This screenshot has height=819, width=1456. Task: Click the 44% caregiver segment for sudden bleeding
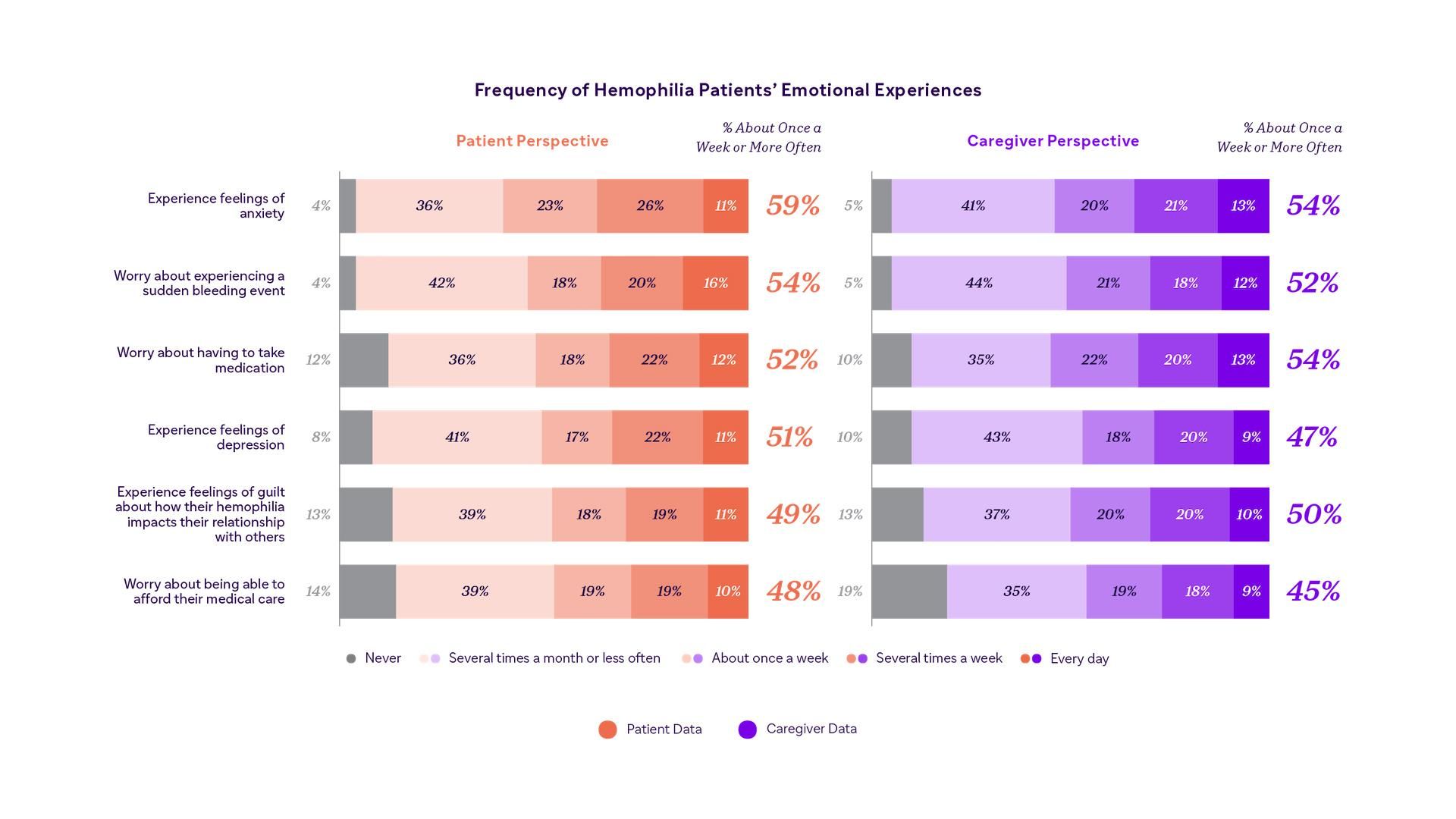pyautogui.click(x=979, y=283)
